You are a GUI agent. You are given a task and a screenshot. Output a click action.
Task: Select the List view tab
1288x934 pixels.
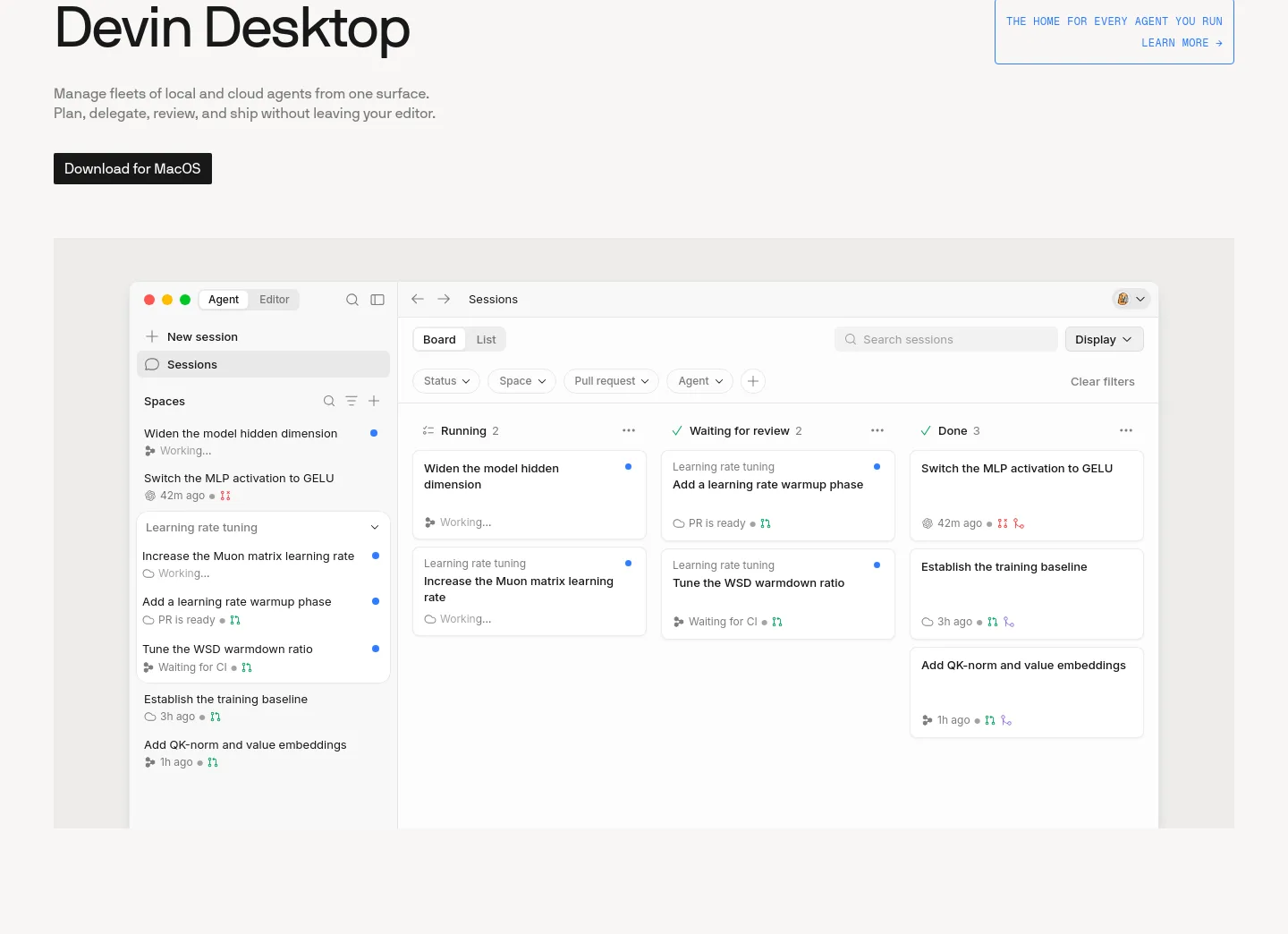pyautogui.click(x=486, y=340)
